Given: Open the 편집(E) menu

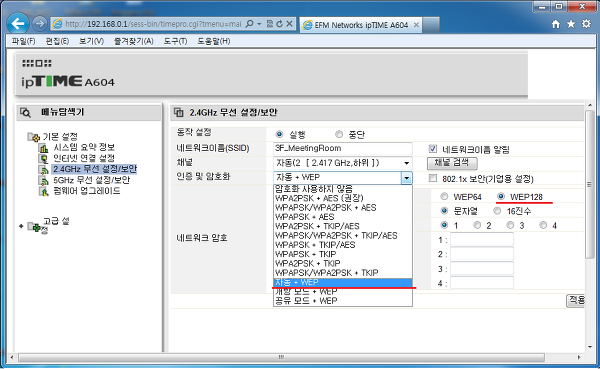Looking at the screenshot, I should 57,41.
